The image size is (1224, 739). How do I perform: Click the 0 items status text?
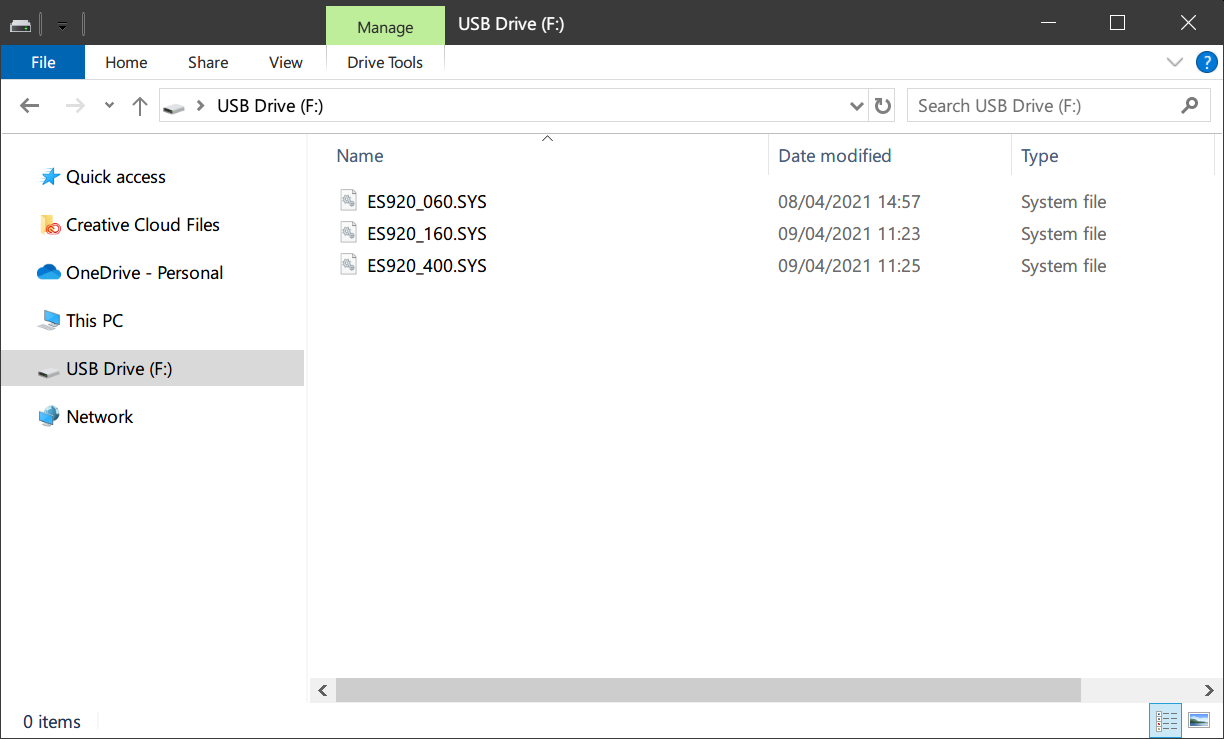[x=52, y=722]
